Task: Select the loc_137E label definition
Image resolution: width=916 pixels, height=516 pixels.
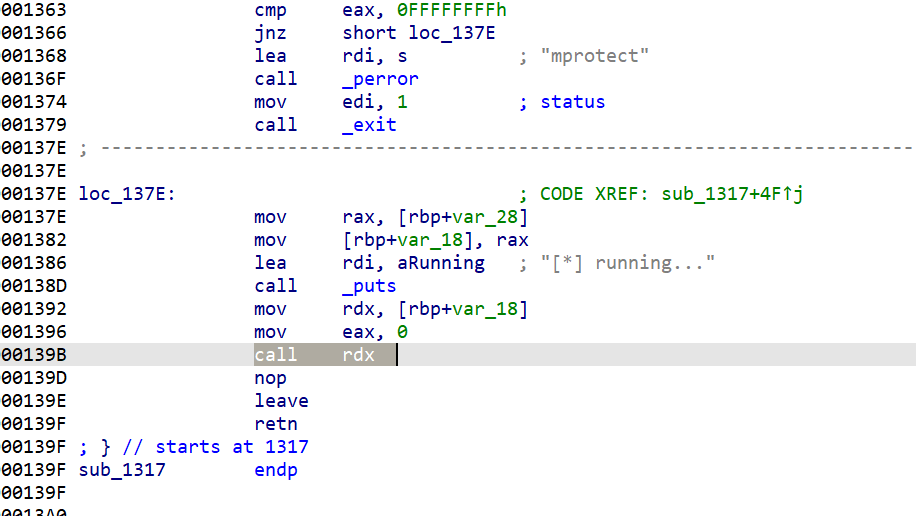Action: click(127, 194)
